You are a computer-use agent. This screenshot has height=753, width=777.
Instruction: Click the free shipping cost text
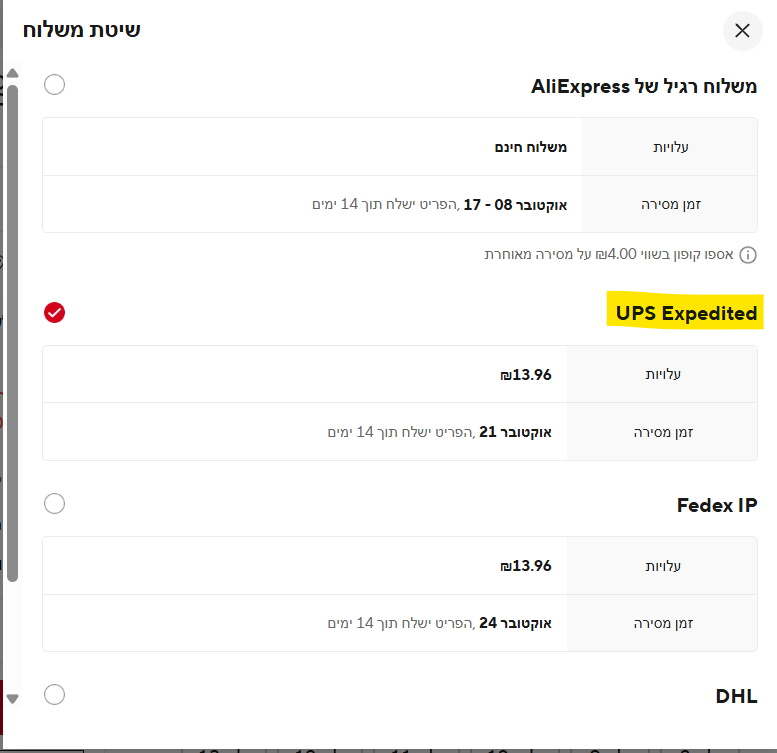[x=531, y=147]
